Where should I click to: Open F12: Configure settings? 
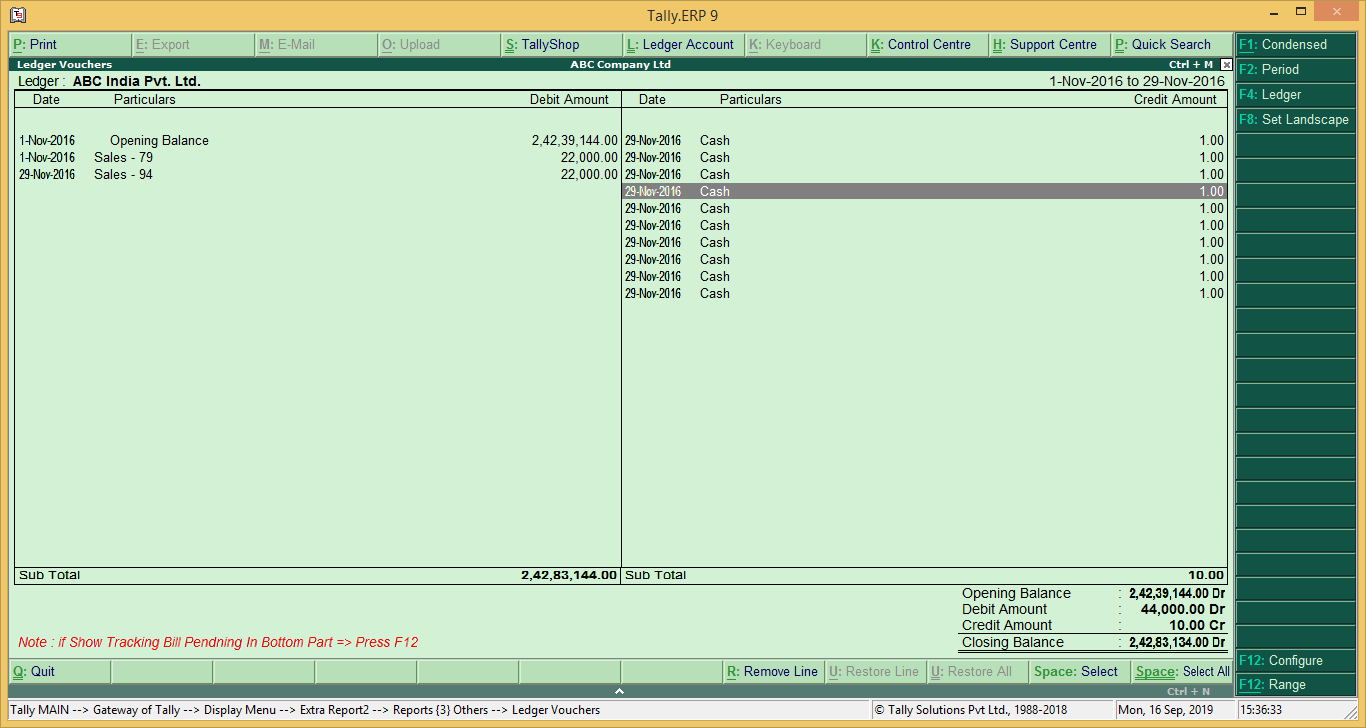[1295, 660]
